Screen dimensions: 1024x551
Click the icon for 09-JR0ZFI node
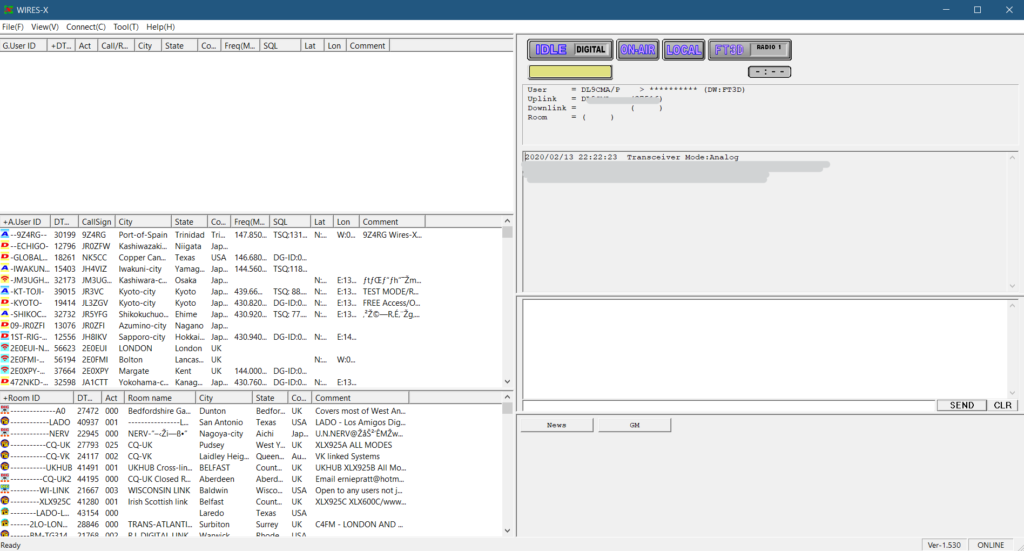click(x=5, y=325)
